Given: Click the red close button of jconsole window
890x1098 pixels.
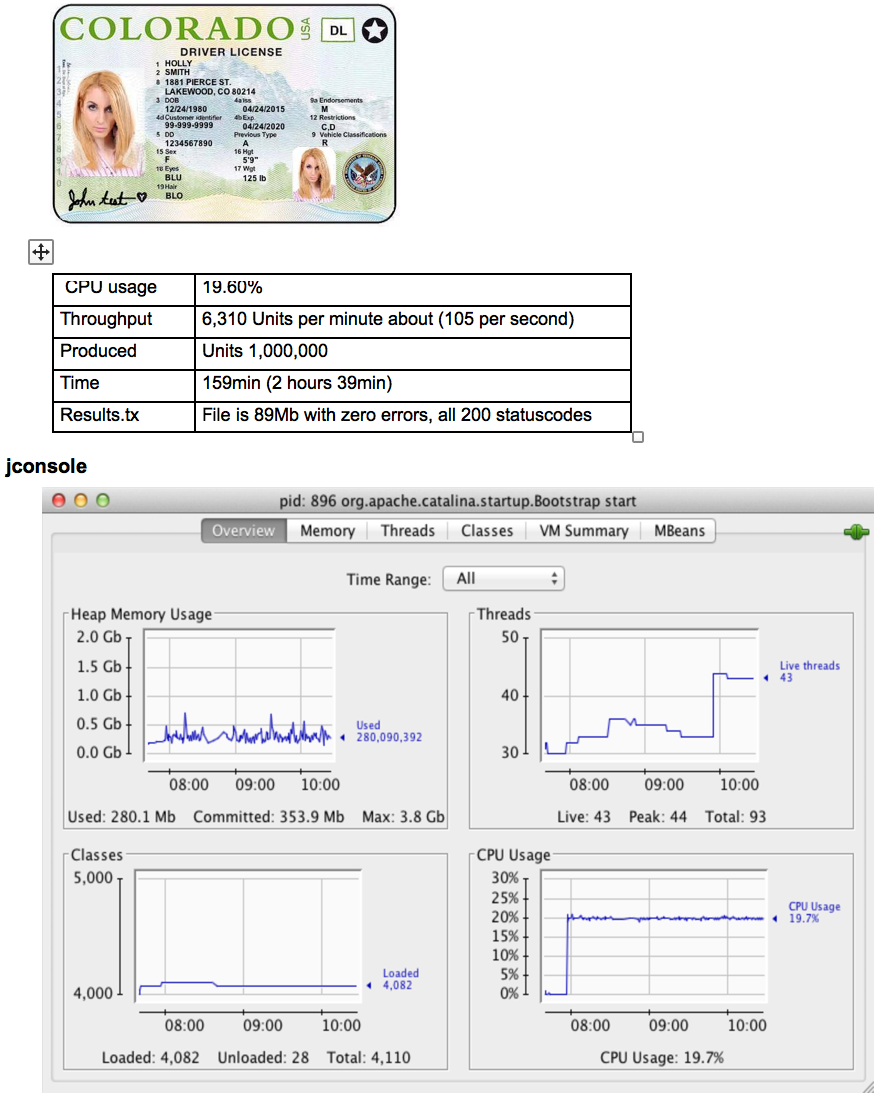Looking at the screenshot, I should click(x=59, y=500).
